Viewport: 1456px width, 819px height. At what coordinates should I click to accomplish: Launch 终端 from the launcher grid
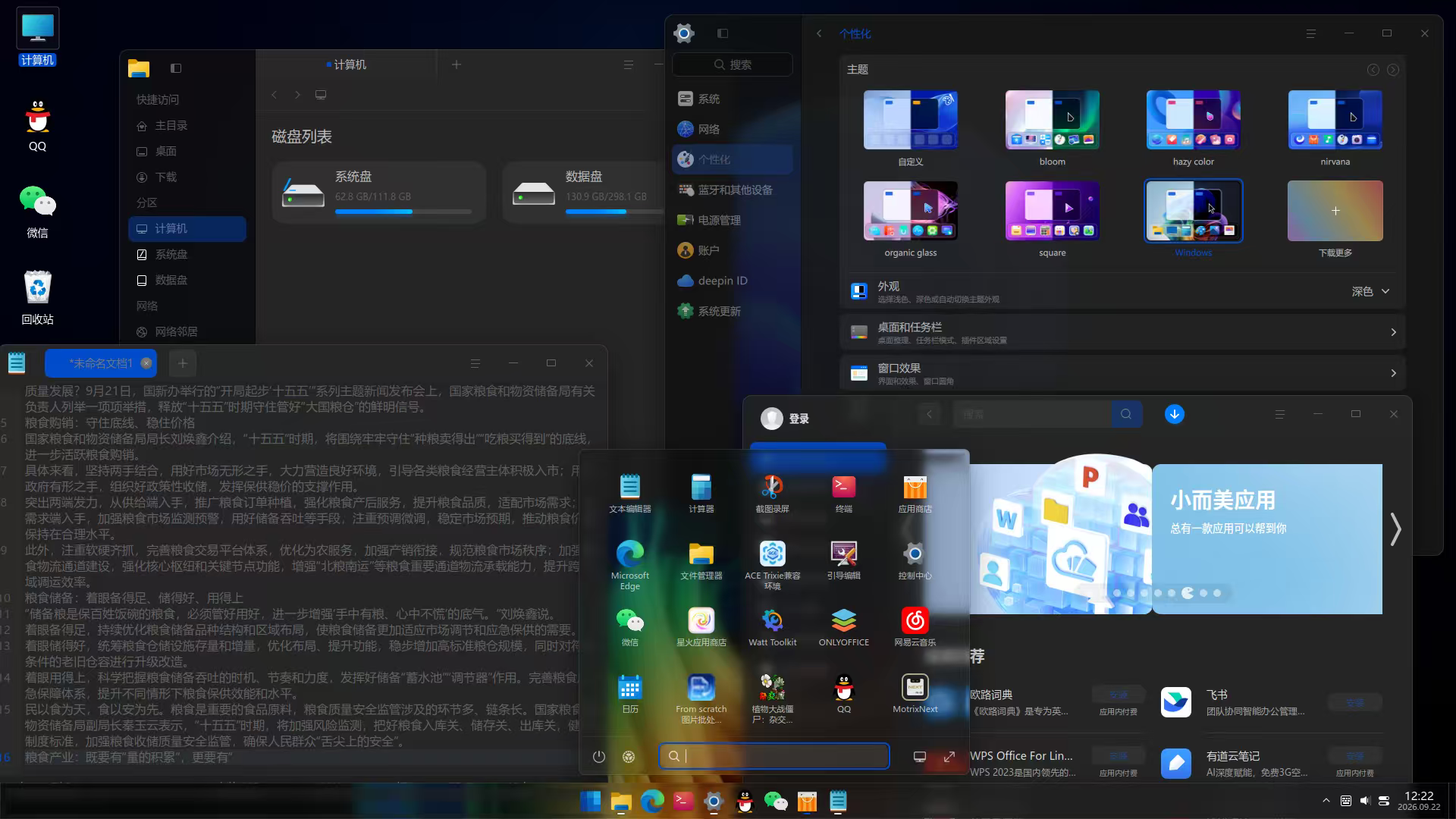point(843,493)
